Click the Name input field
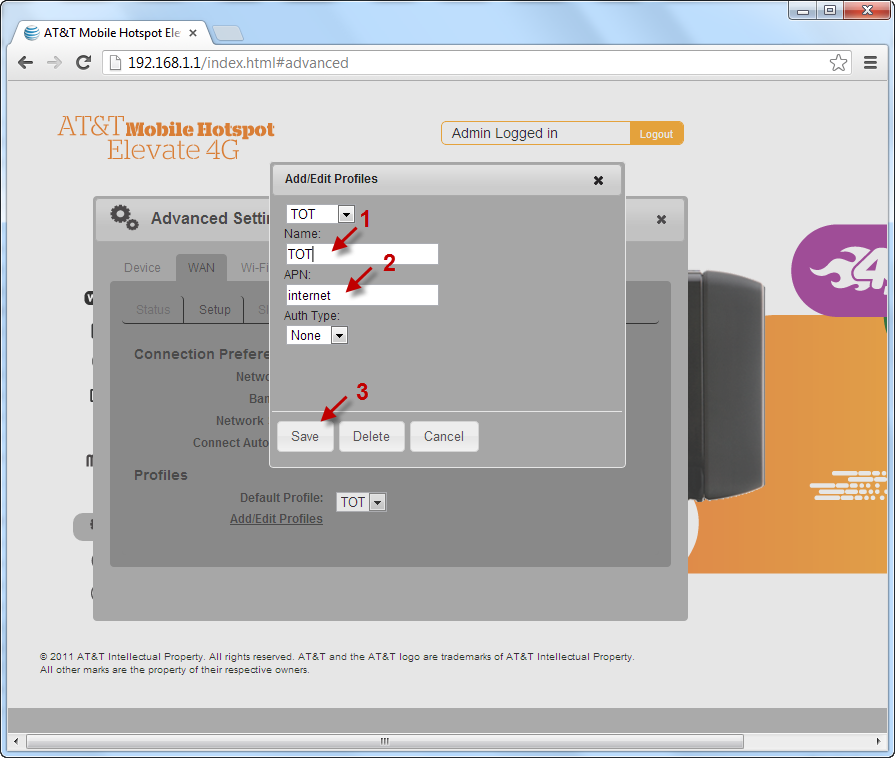 click(362, 254)
